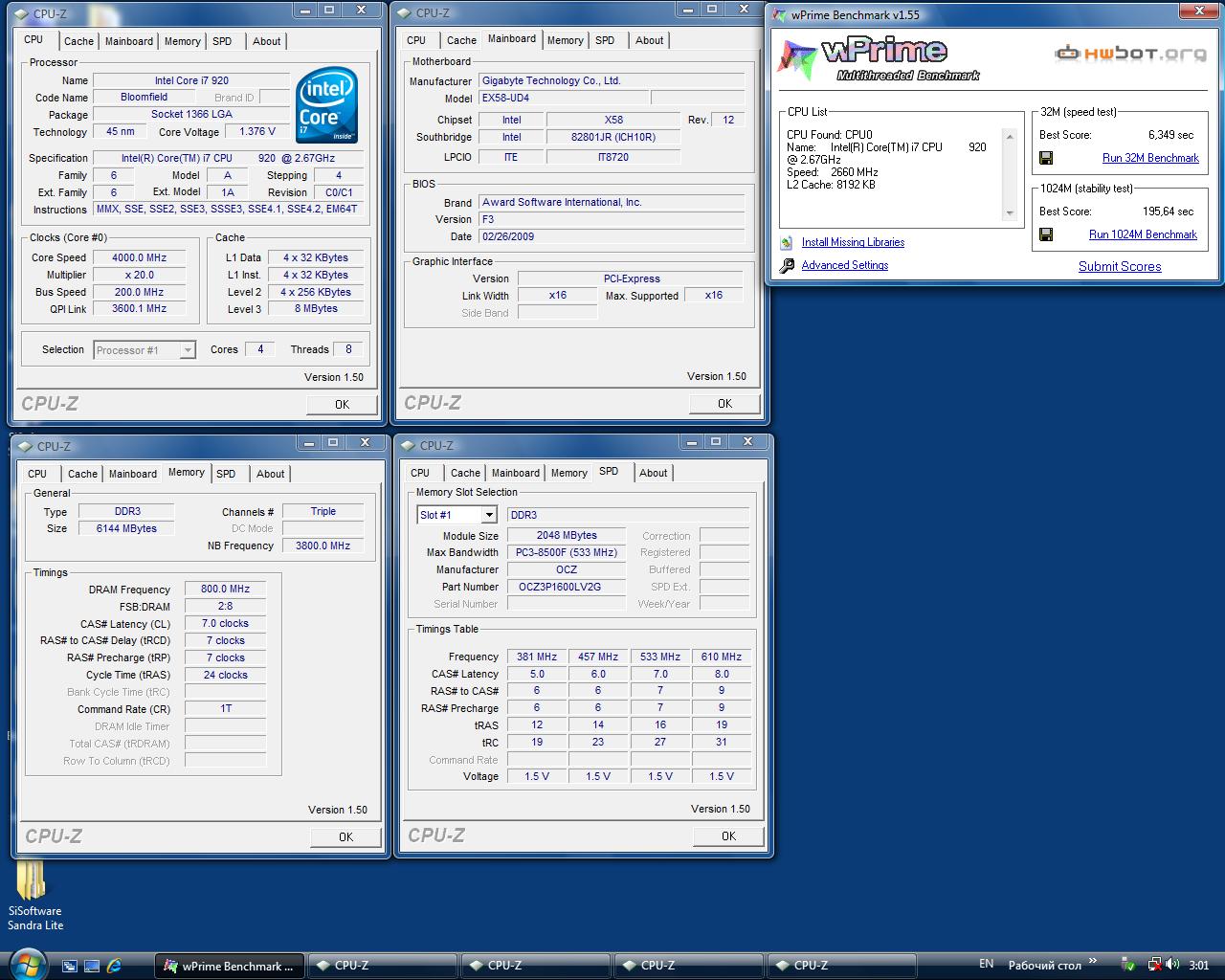Click the Internet Explorer quick launch icon
This screenshot has height=980, width=1225.
point(114,966)
